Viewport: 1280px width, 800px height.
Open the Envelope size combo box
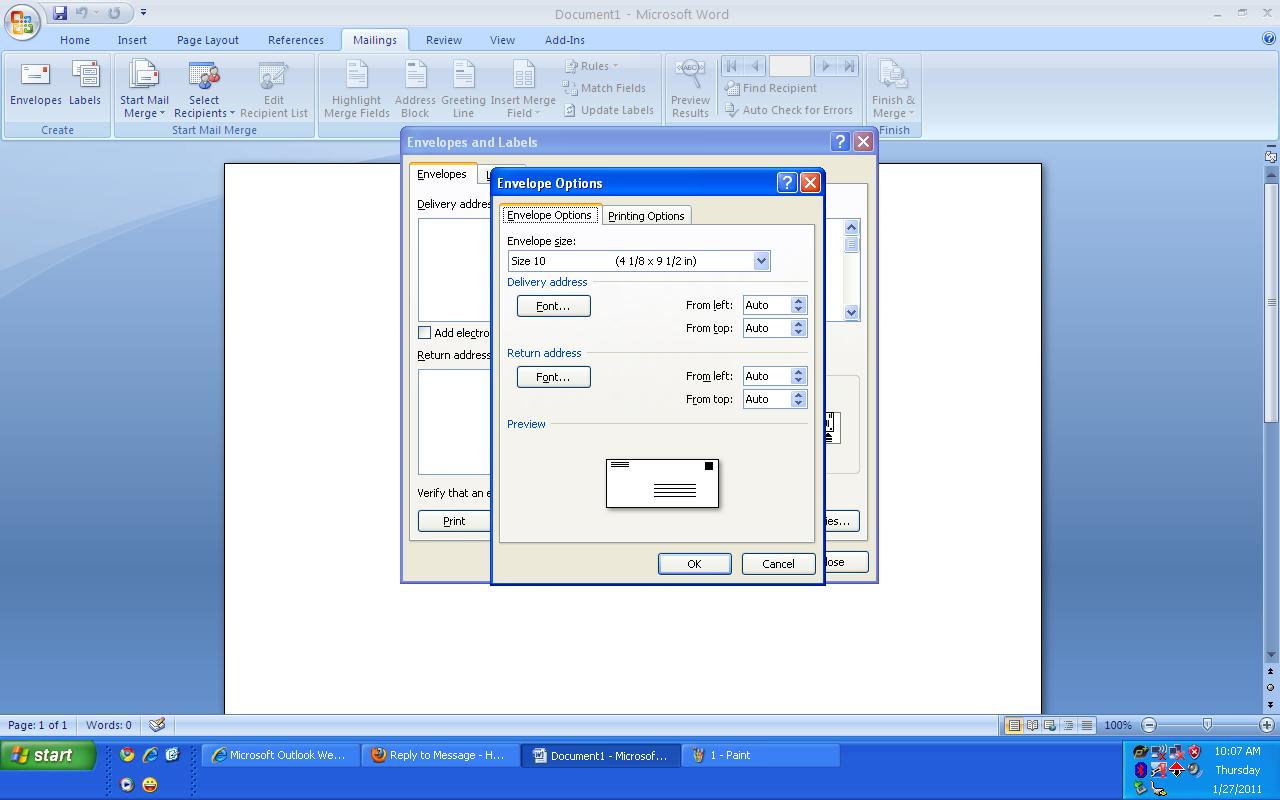tap(639, 261)
